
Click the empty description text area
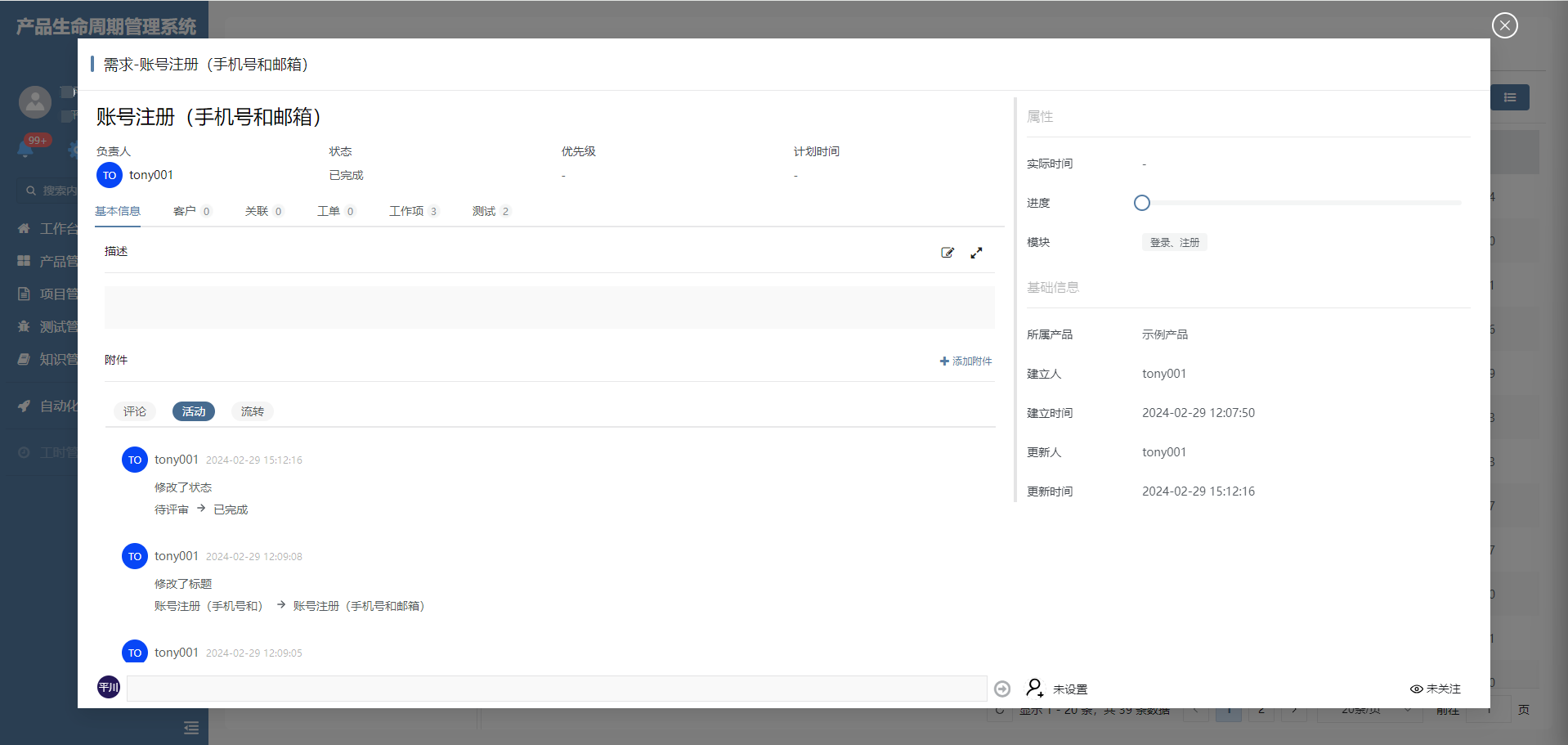(549, 307)
